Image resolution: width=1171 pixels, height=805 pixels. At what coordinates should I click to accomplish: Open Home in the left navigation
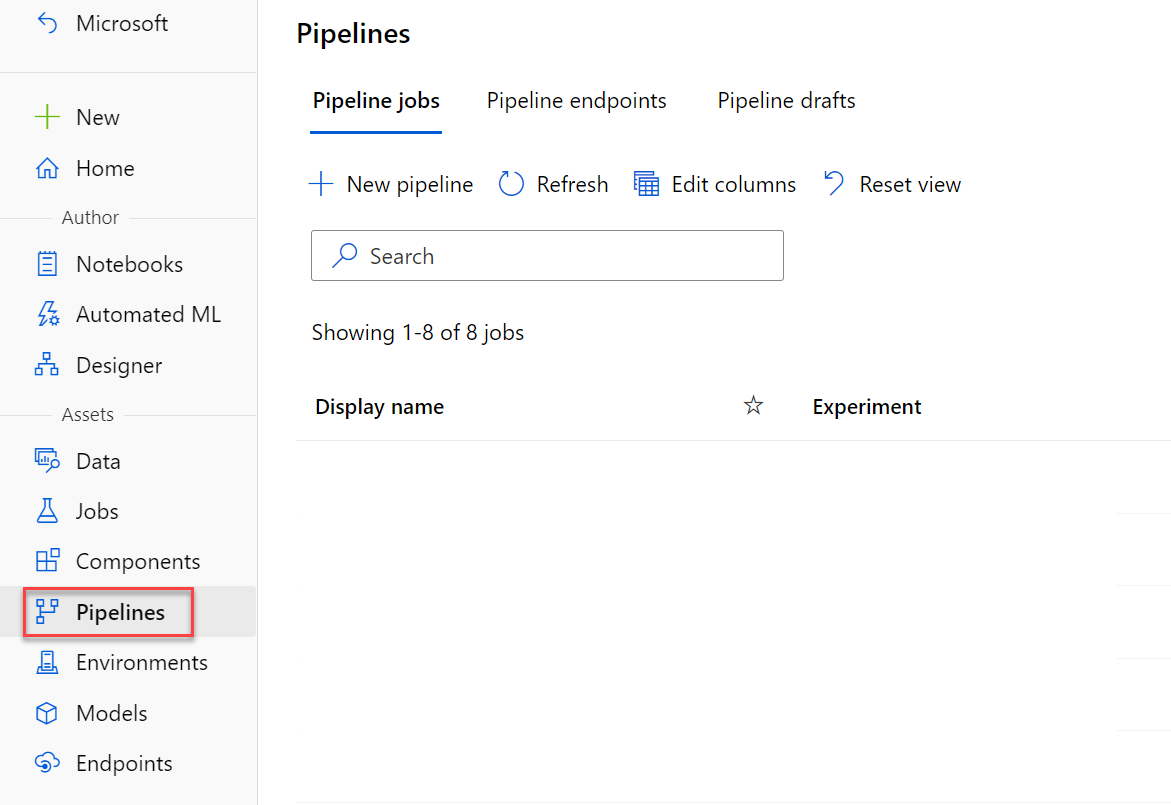[105, 168]
